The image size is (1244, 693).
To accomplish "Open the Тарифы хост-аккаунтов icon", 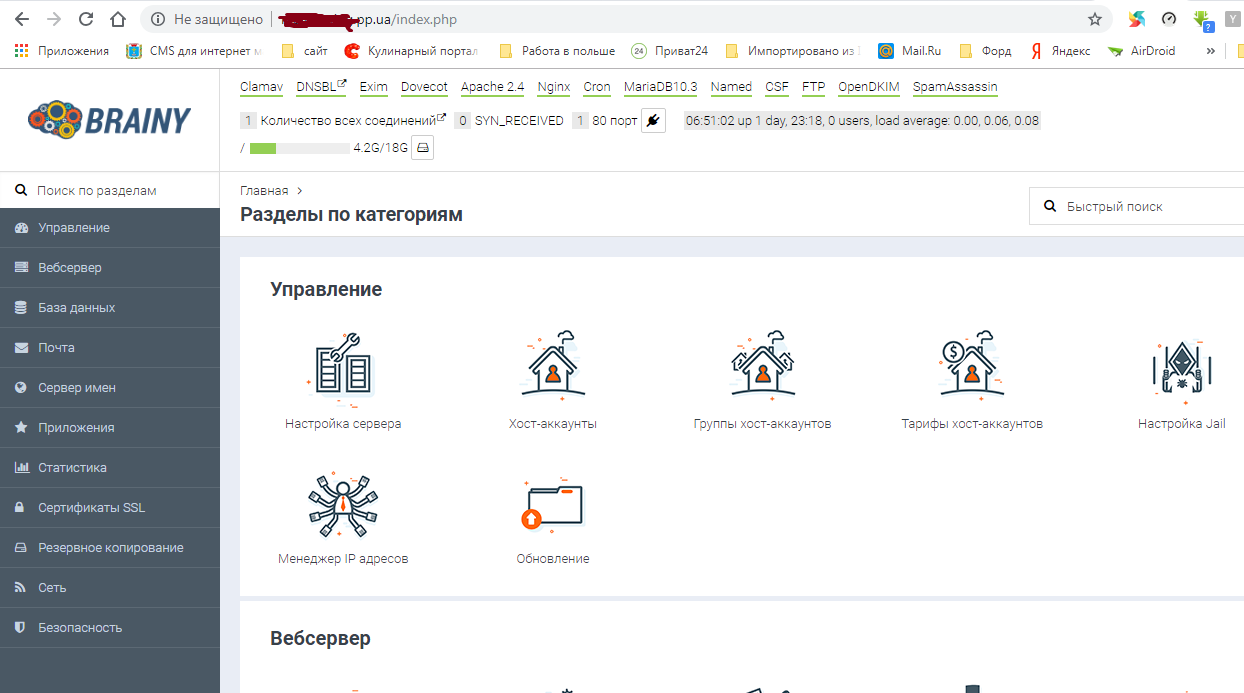I will click(x=971, y=368).
